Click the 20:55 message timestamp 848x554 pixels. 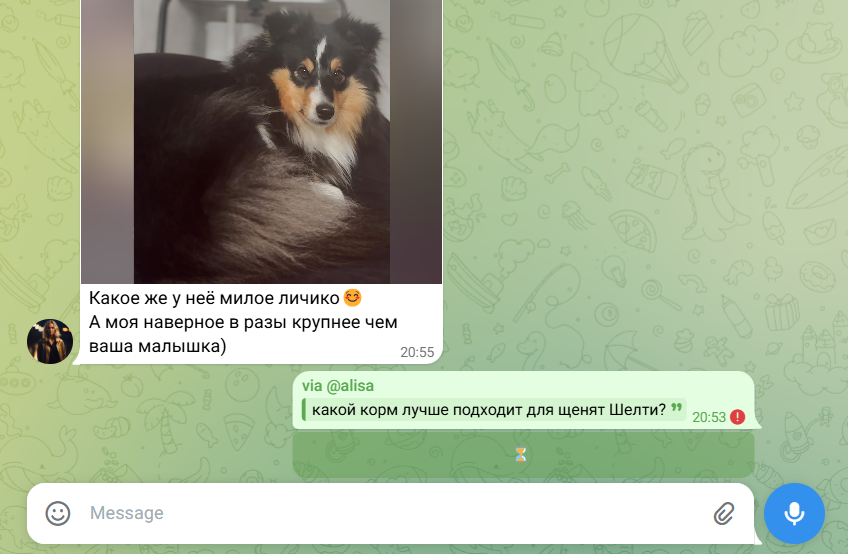[417, 352]
